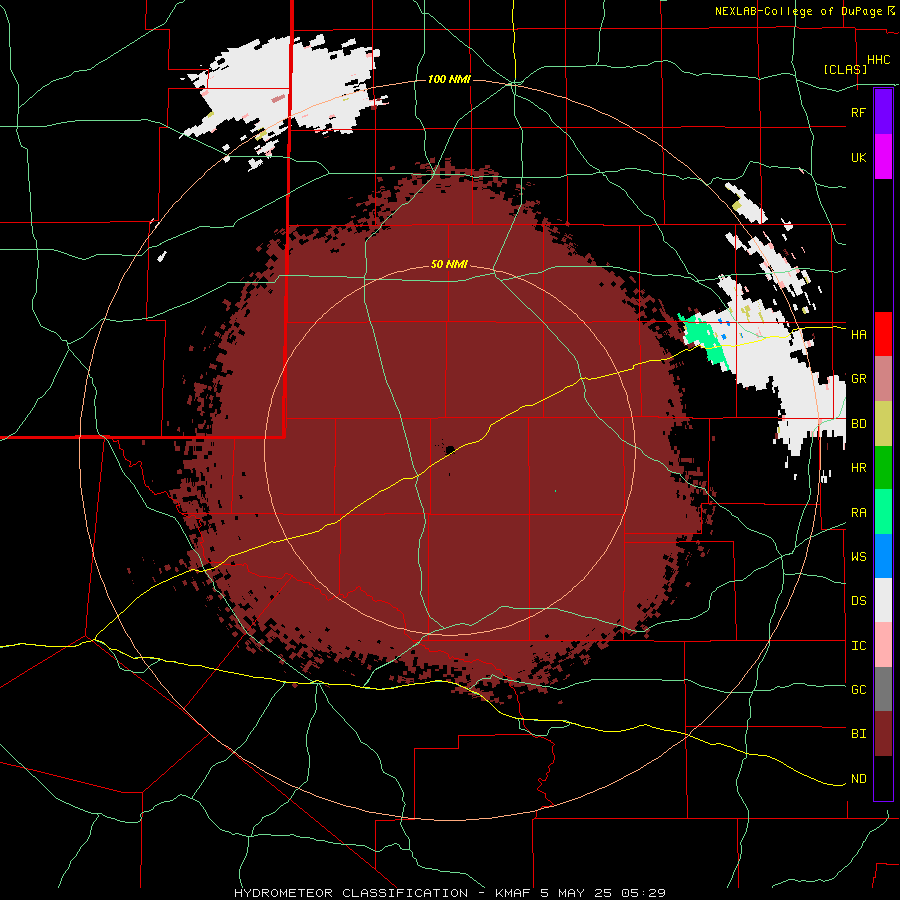Click the brown BI legend color swatch

[x=883, y=734]
